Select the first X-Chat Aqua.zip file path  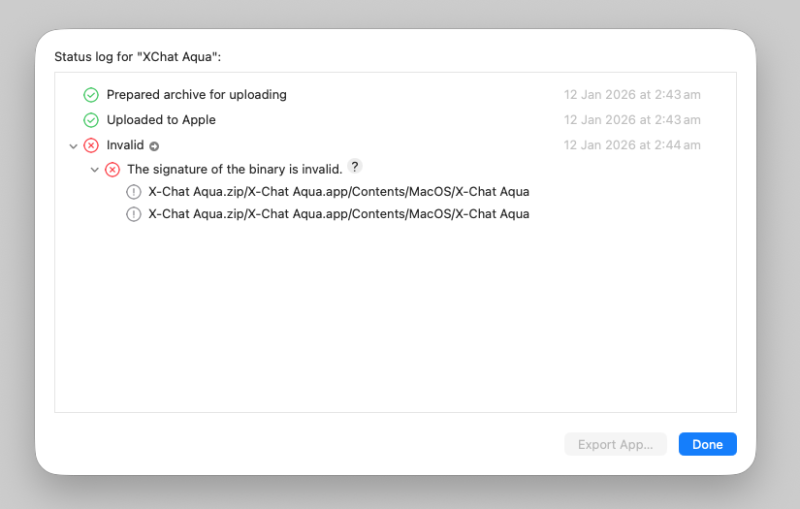pos(338,191)
